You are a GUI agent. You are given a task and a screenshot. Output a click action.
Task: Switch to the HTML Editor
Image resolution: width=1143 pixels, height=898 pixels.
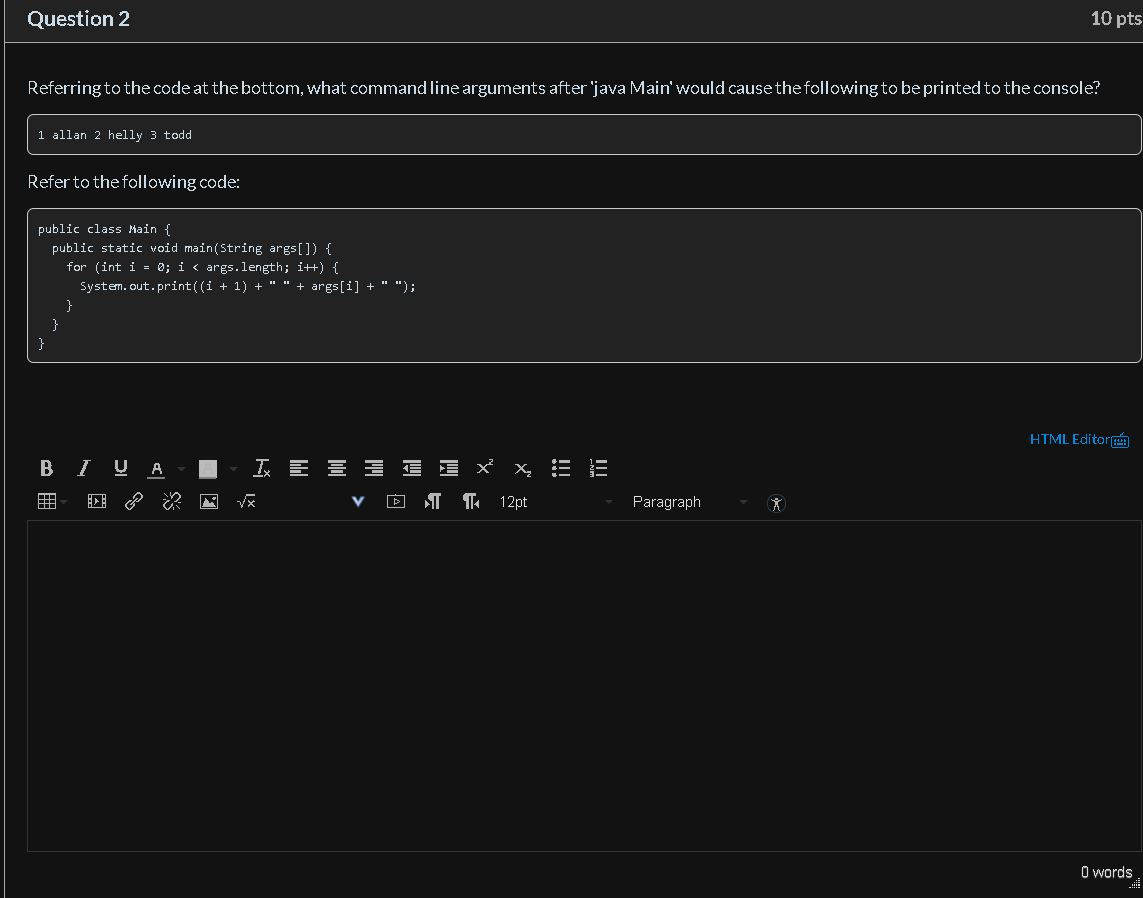(1069, 439)
